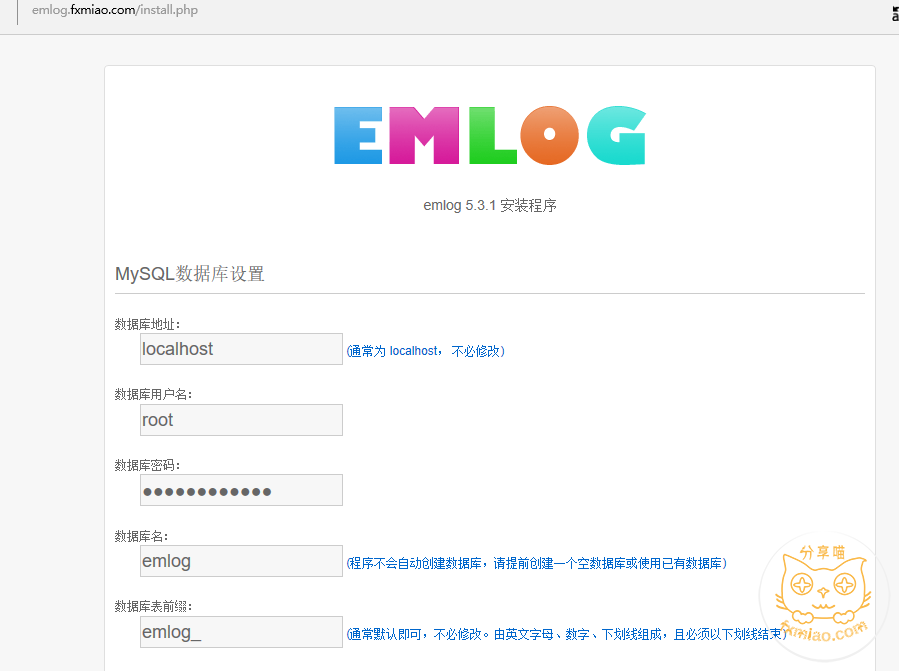
Task: Focus the database username field with root
Action: point(241,420)
